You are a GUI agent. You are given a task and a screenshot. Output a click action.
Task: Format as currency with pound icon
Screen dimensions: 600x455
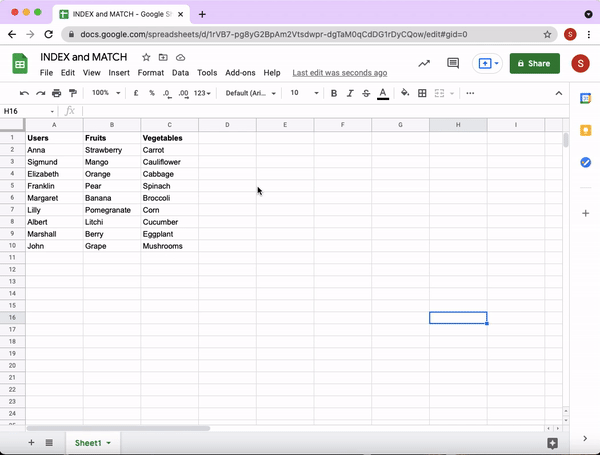[x=136, y=93]
